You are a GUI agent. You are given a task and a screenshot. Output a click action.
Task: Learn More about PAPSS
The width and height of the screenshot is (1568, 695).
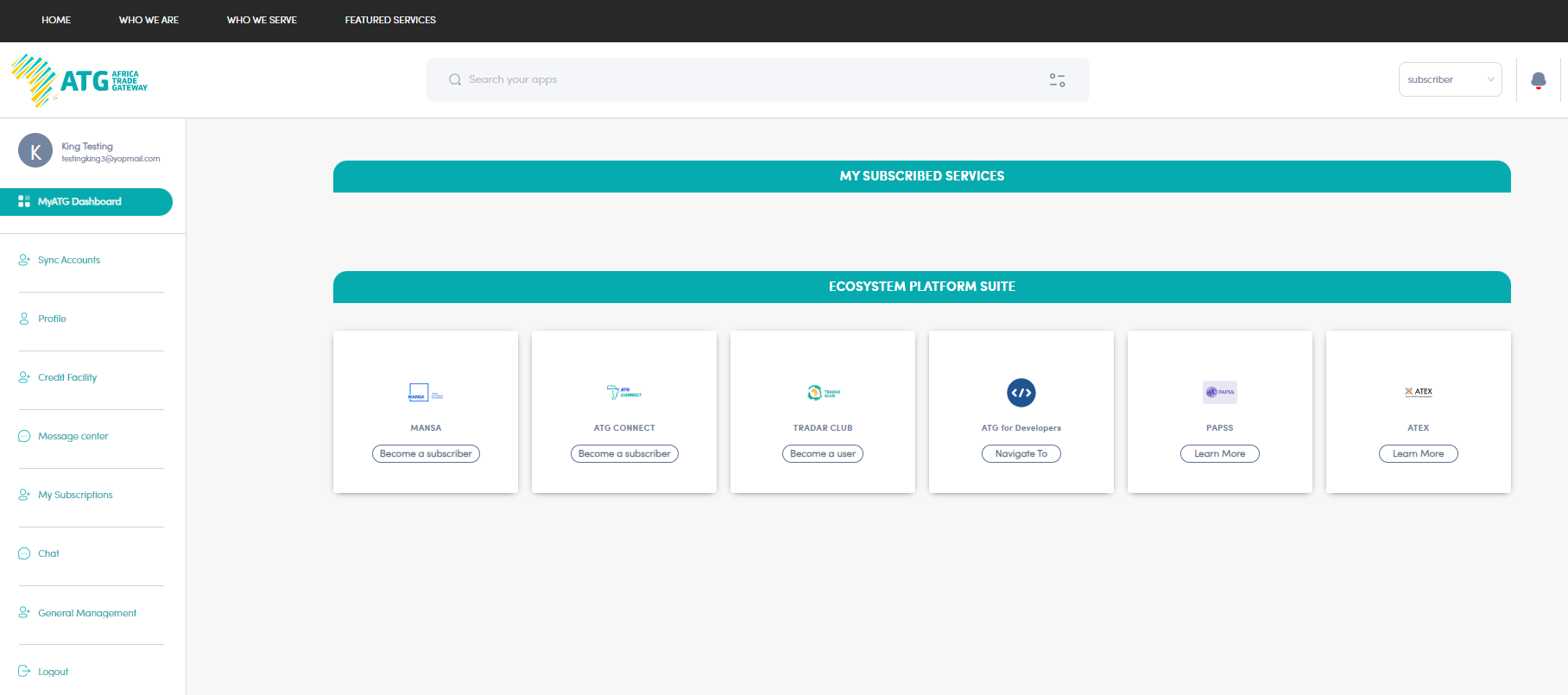click(x=1220, y=453)
